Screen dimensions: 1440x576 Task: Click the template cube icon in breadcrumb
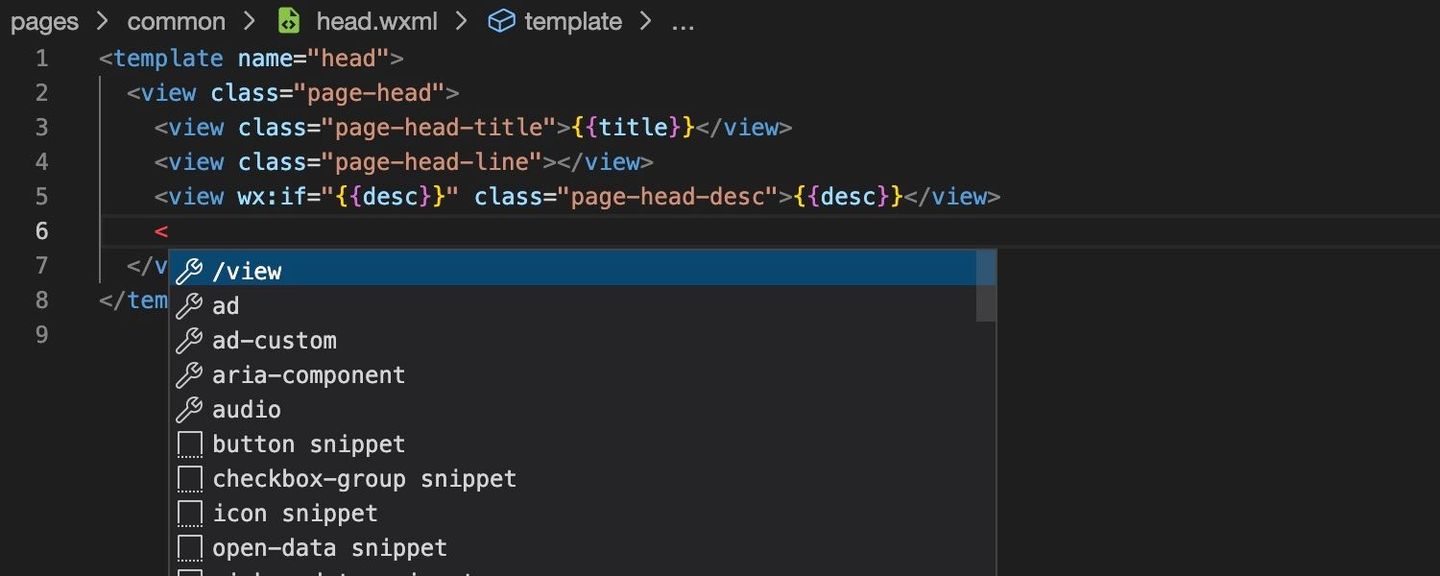click(501, 21)
